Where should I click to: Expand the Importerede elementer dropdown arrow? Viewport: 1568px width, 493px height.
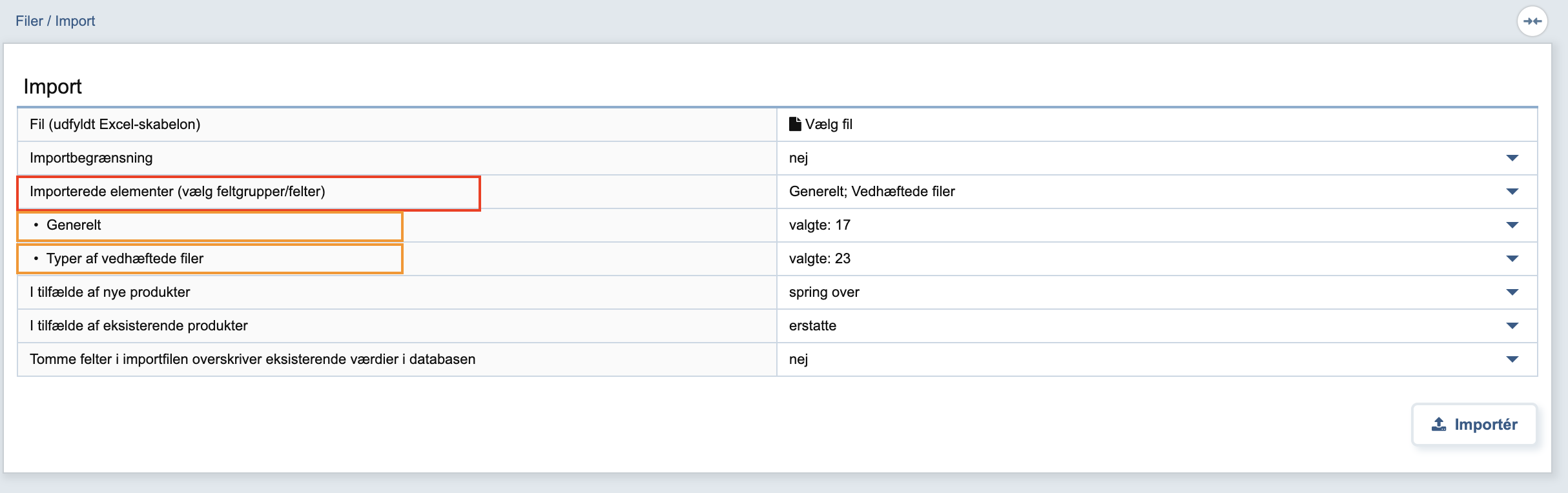point(1512,192)
